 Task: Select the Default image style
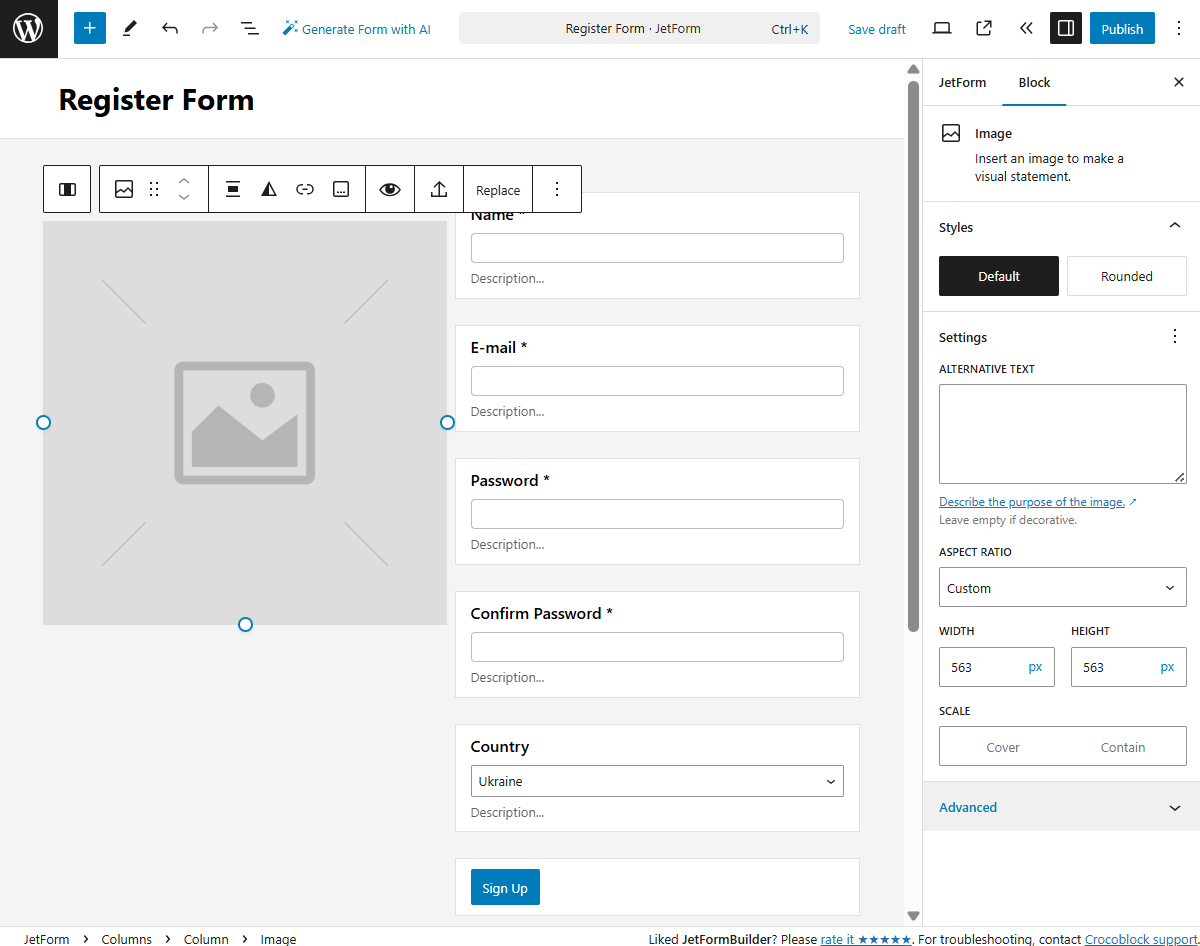pos(998,276)
